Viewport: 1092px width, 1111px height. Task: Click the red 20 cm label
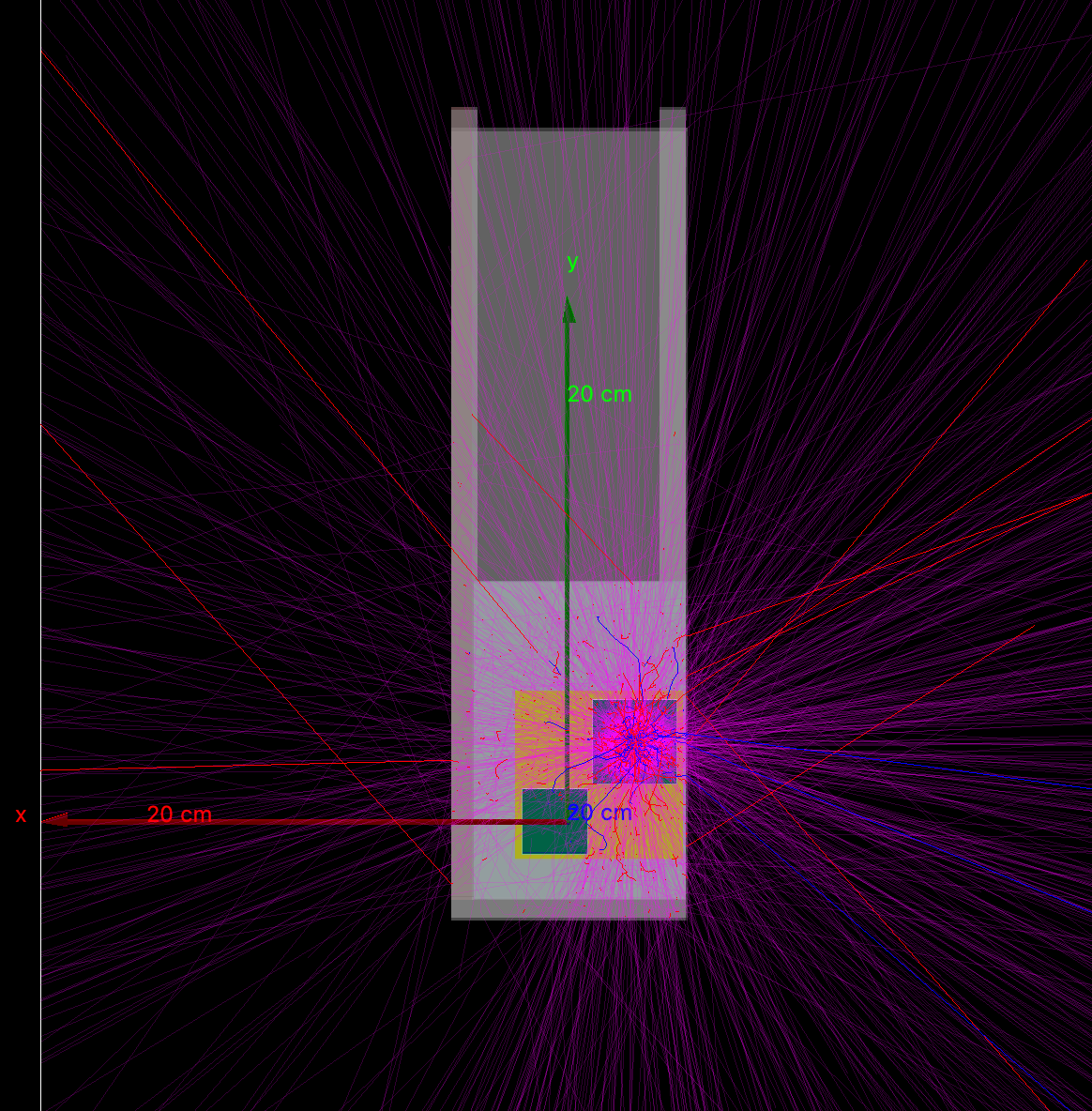[x=179, y=814]
